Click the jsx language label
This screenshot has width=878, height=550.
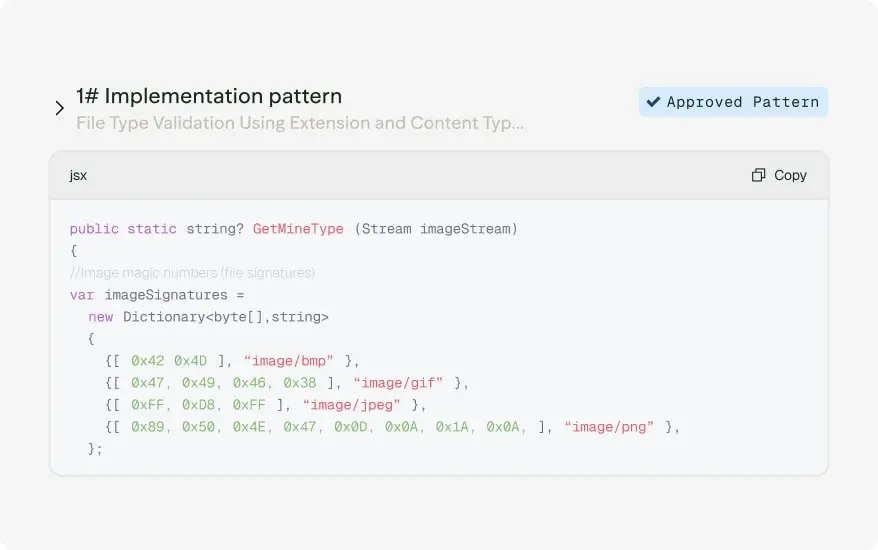(78, 175)
